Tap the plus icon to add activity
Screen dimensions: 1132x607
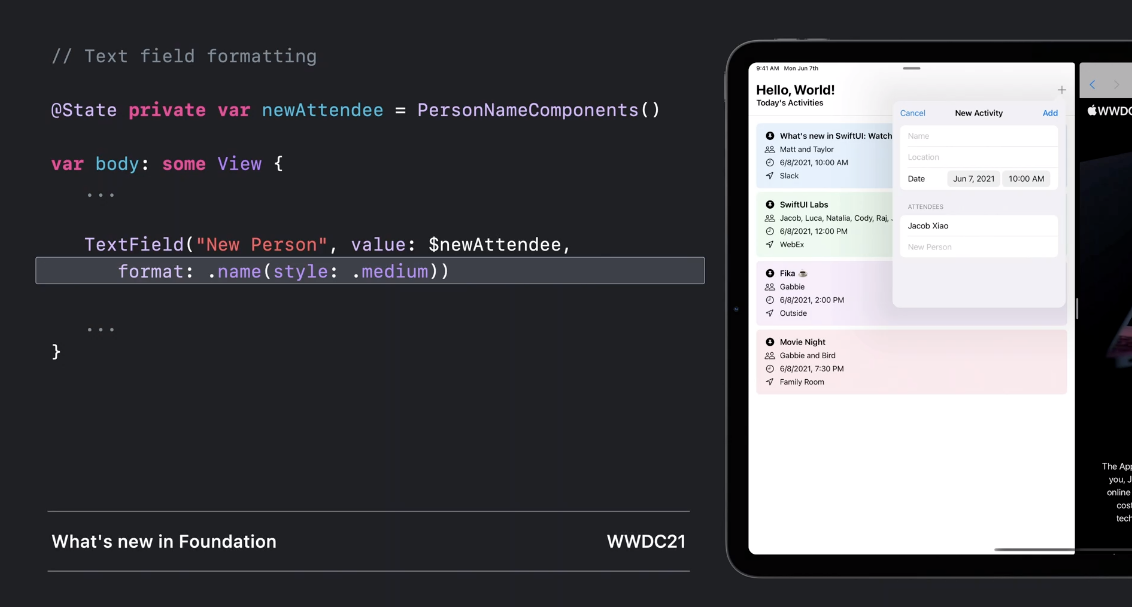(x=1061, y=90)
